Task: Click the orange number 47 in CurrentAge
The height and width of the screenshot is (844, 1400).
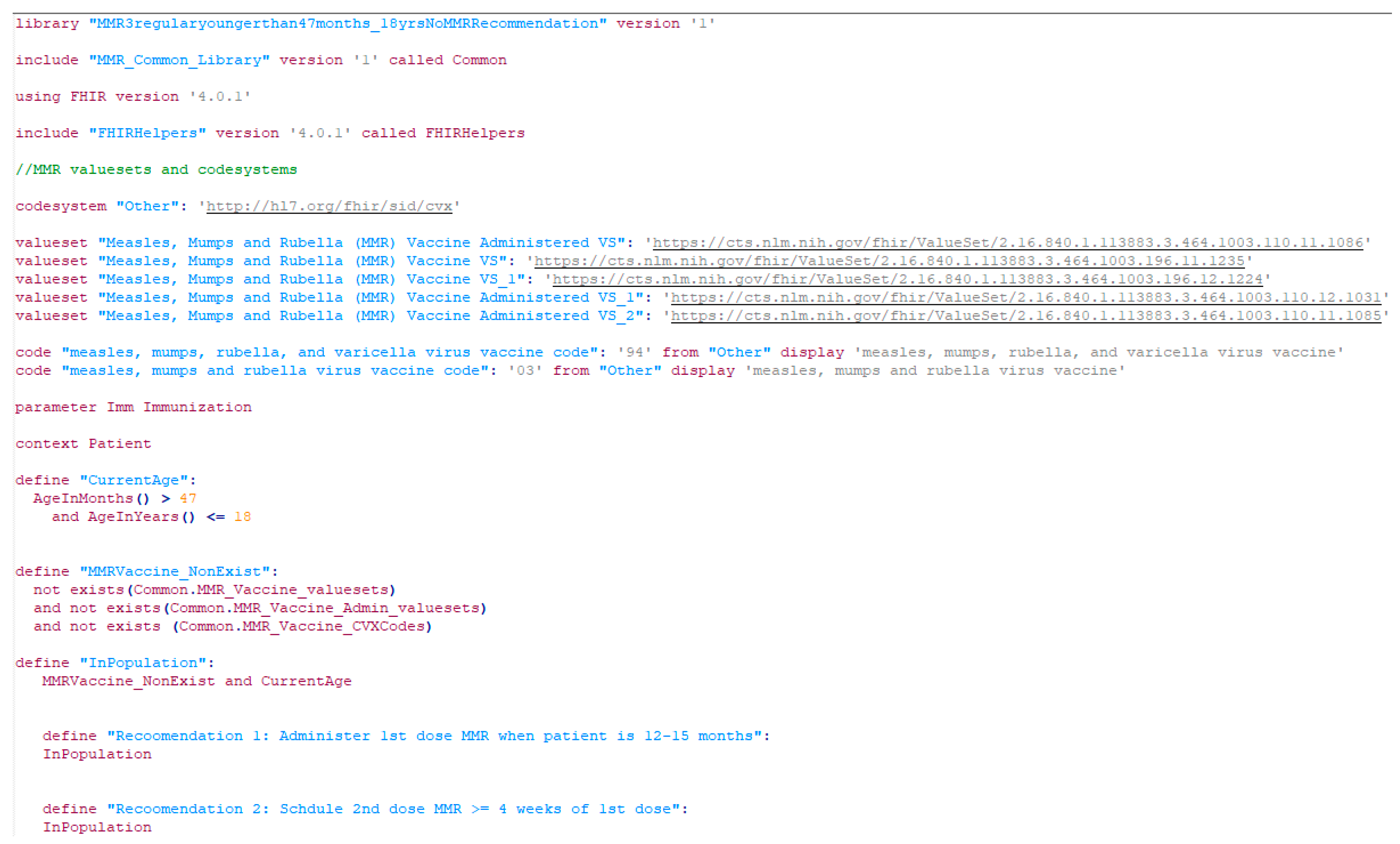Action: point(188,498)
